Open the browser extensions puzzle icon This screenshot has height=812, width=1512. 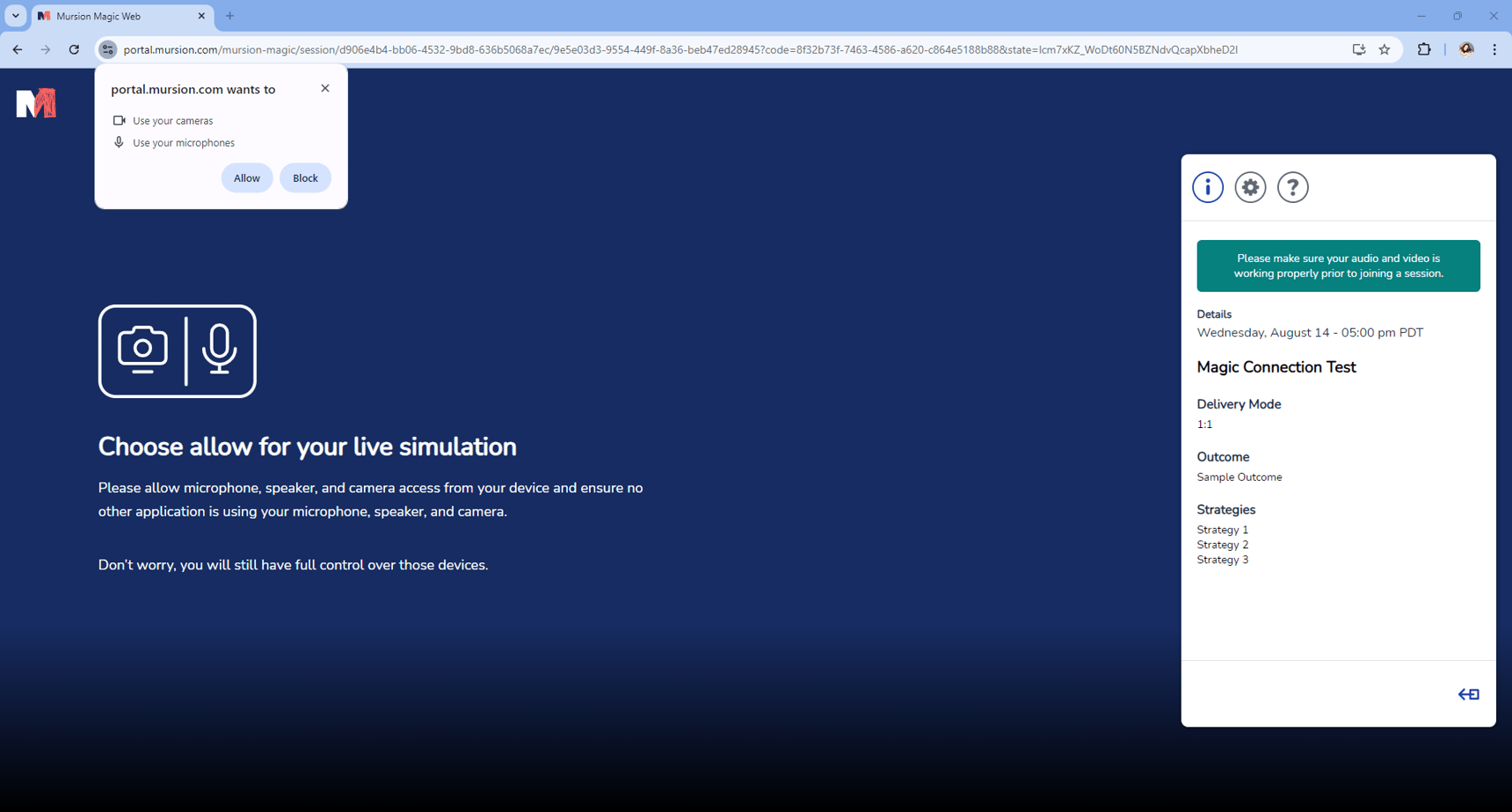[1424, 50]
